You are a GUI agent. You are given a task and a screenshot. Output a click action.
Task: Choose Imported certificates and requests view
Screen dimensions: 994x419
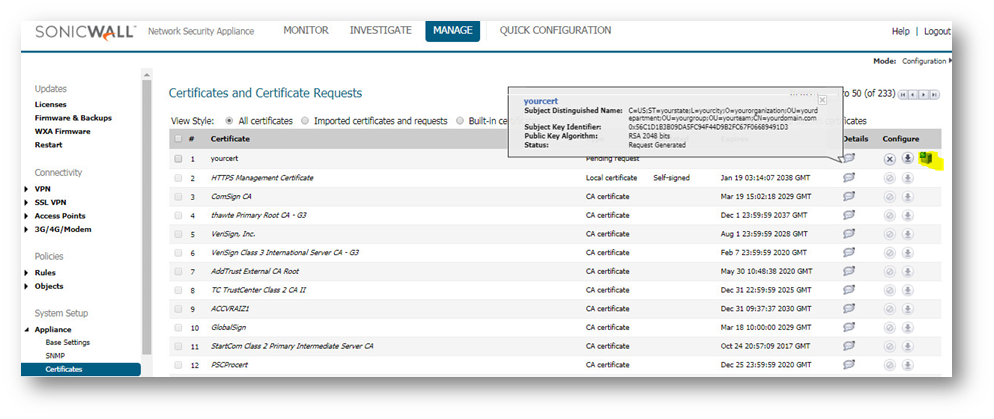pos(306,121)
